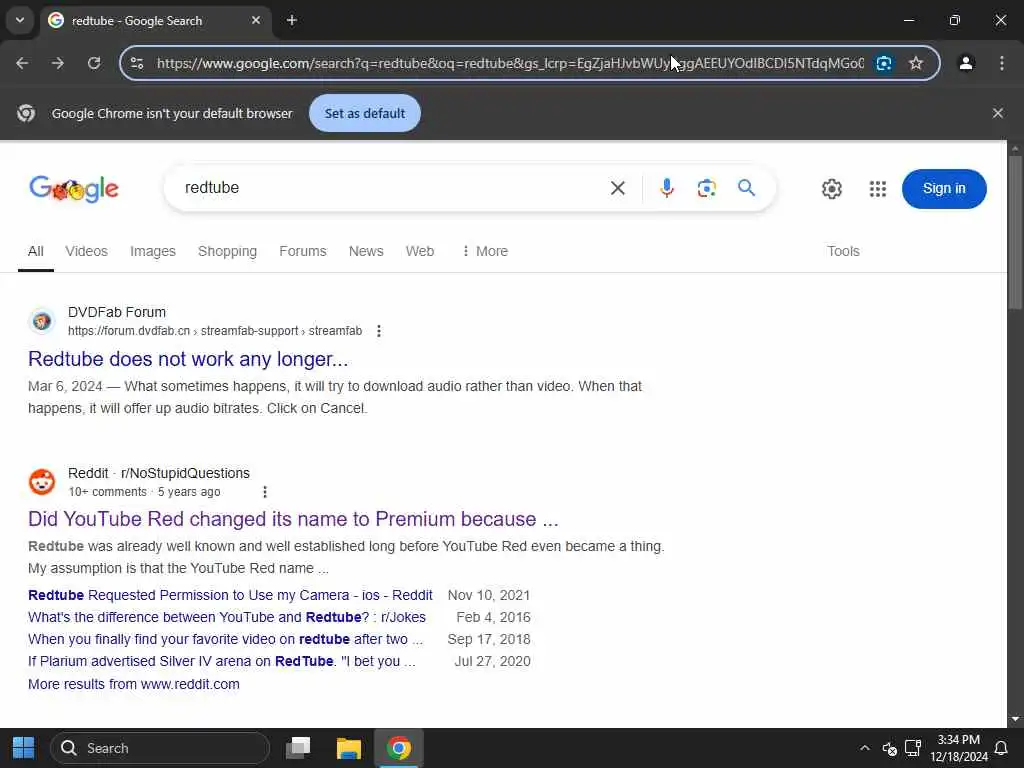1024x768 pixels.
Task: Open the Windows Start menu
Action: coord(24,748)
